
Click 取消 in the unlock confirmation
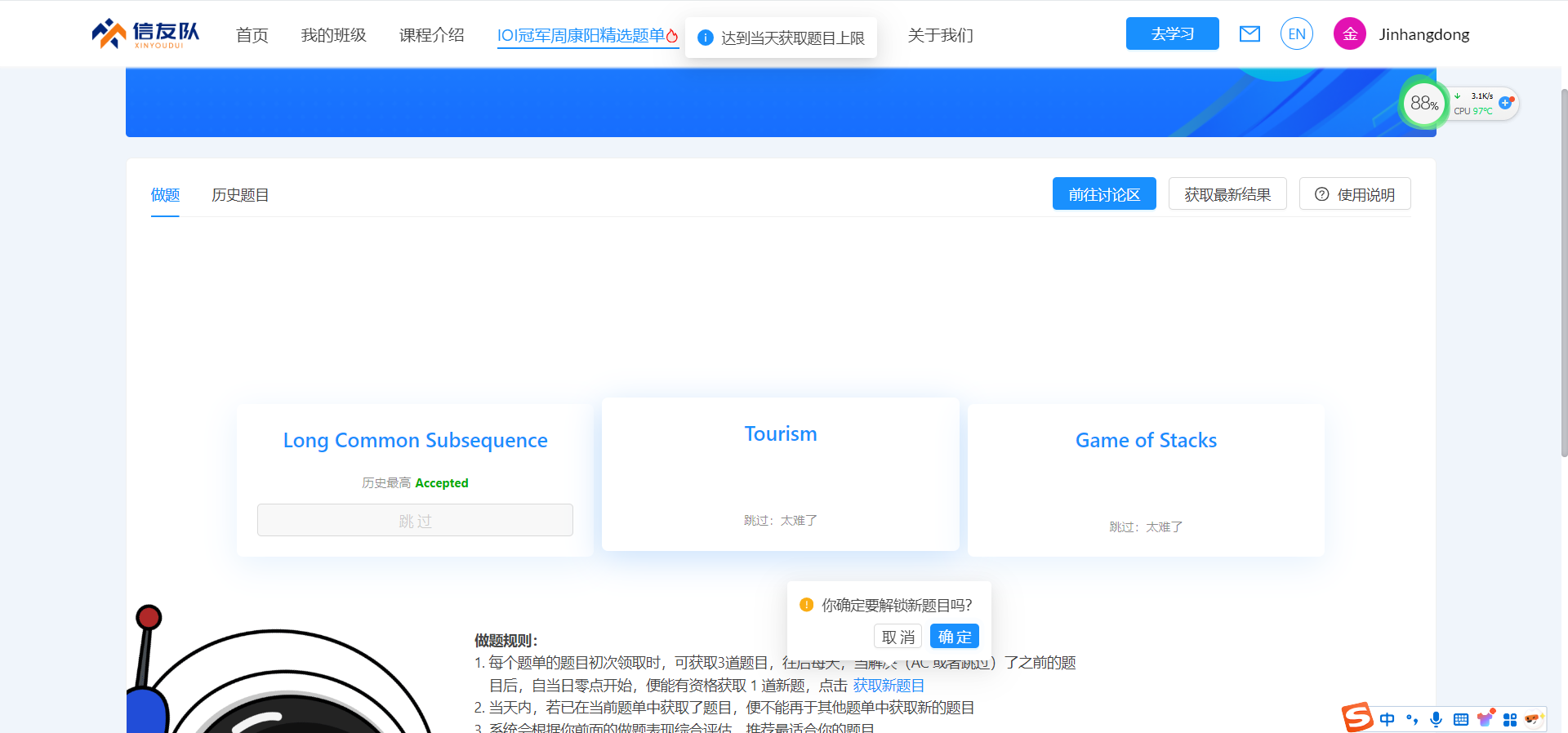[898, 637]
